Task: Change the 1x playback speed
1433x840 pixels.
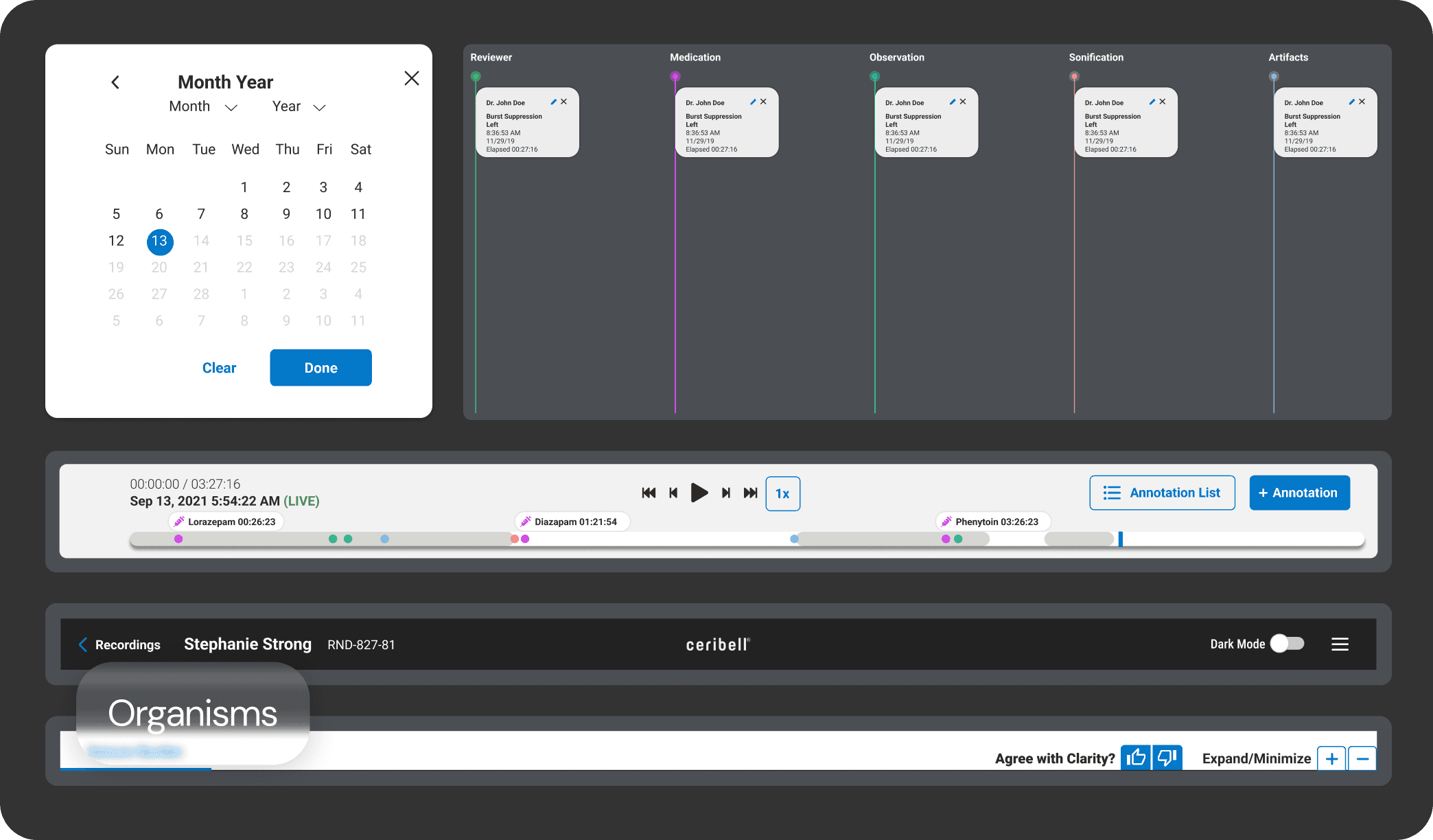Action: click(782, 493)
